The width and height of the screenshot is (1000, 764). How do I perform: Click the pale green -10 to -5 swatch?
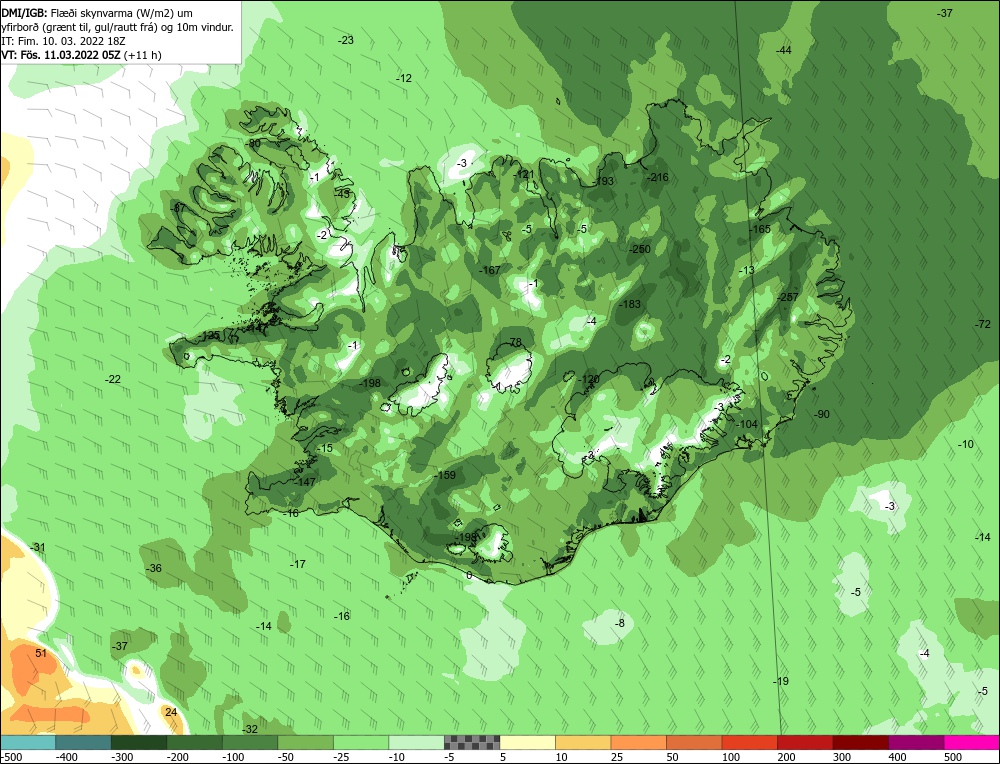coord(416,742)
